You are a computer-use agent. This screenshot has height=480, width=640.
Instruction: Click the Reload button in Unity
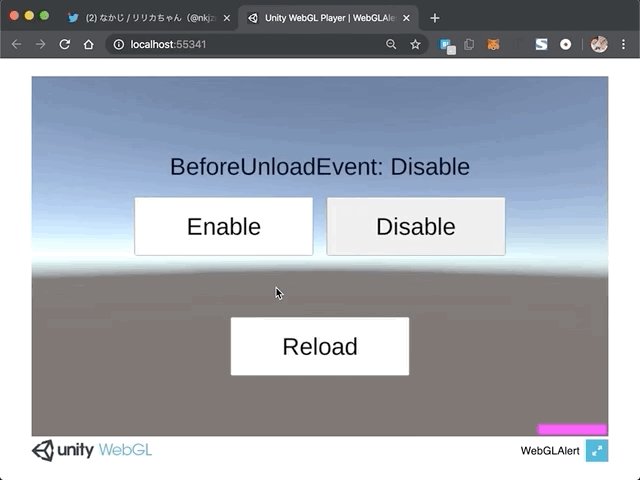tap(320, 346)
